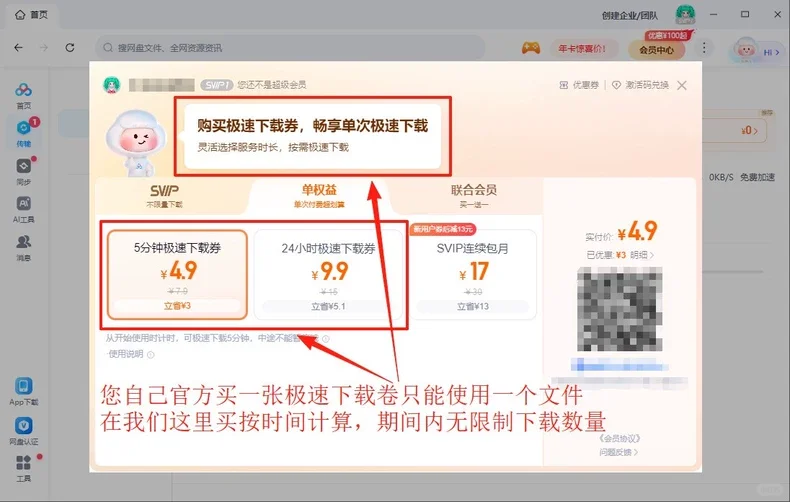
Task: Open the three-dot more menu
Action: click(x=704, y=48)
